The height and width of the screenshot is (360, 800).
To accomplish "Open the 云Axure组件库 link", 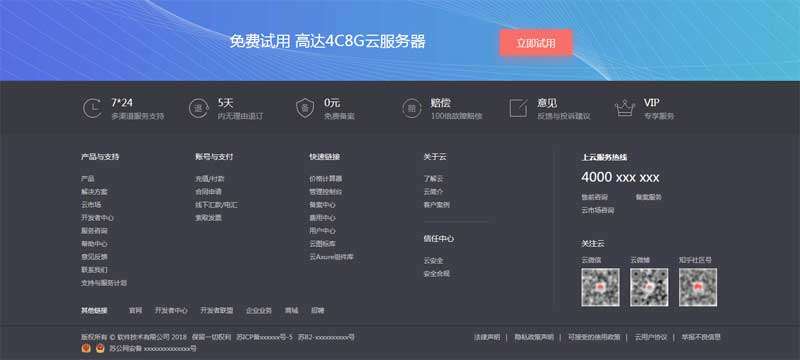I will [x=331, y=257].
